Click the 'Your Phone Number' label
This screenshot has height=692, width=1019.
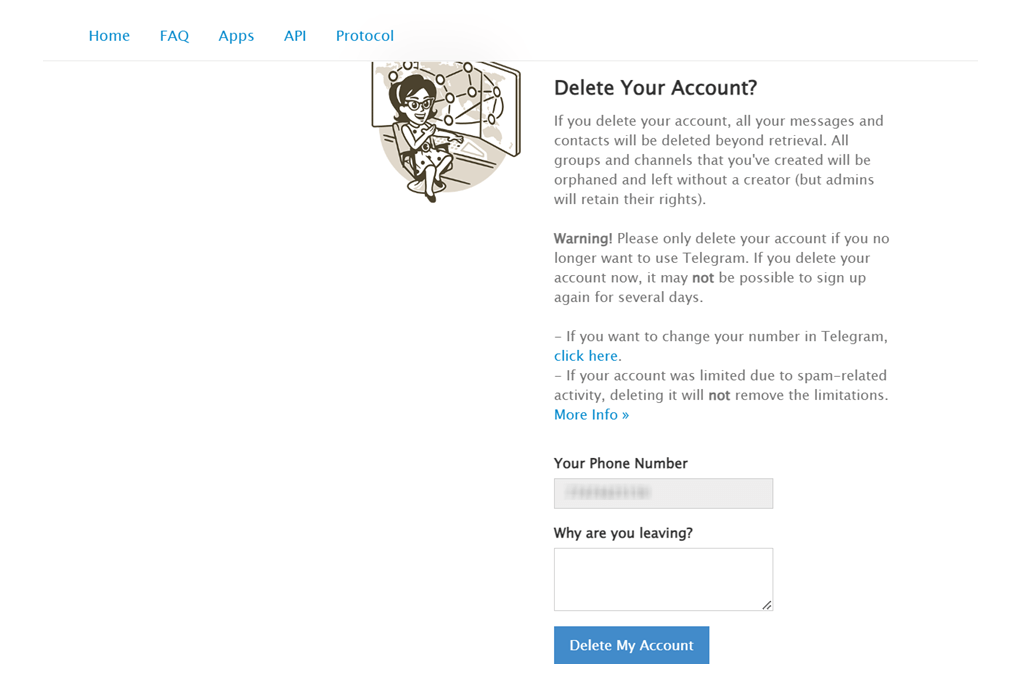(x=621, y=463)
